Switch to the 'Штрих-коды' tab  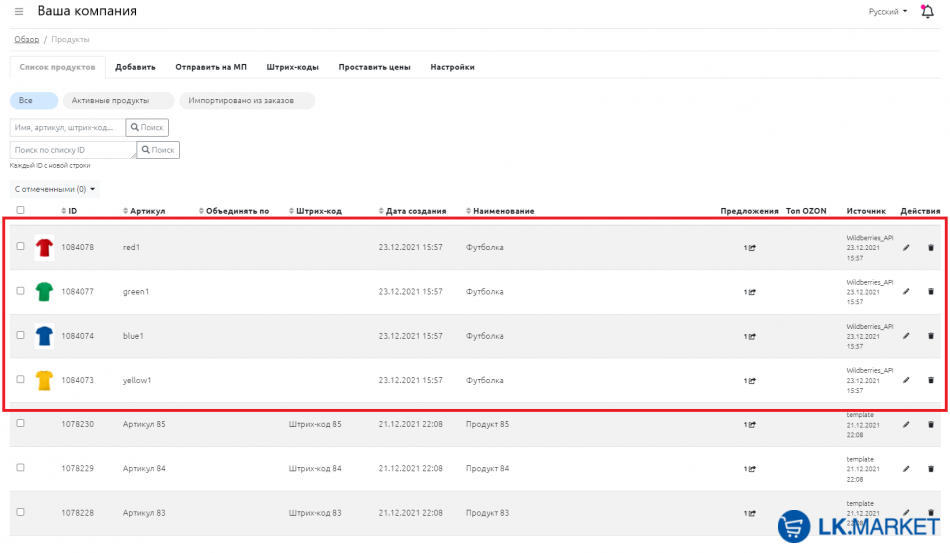[x=292, y=67]
